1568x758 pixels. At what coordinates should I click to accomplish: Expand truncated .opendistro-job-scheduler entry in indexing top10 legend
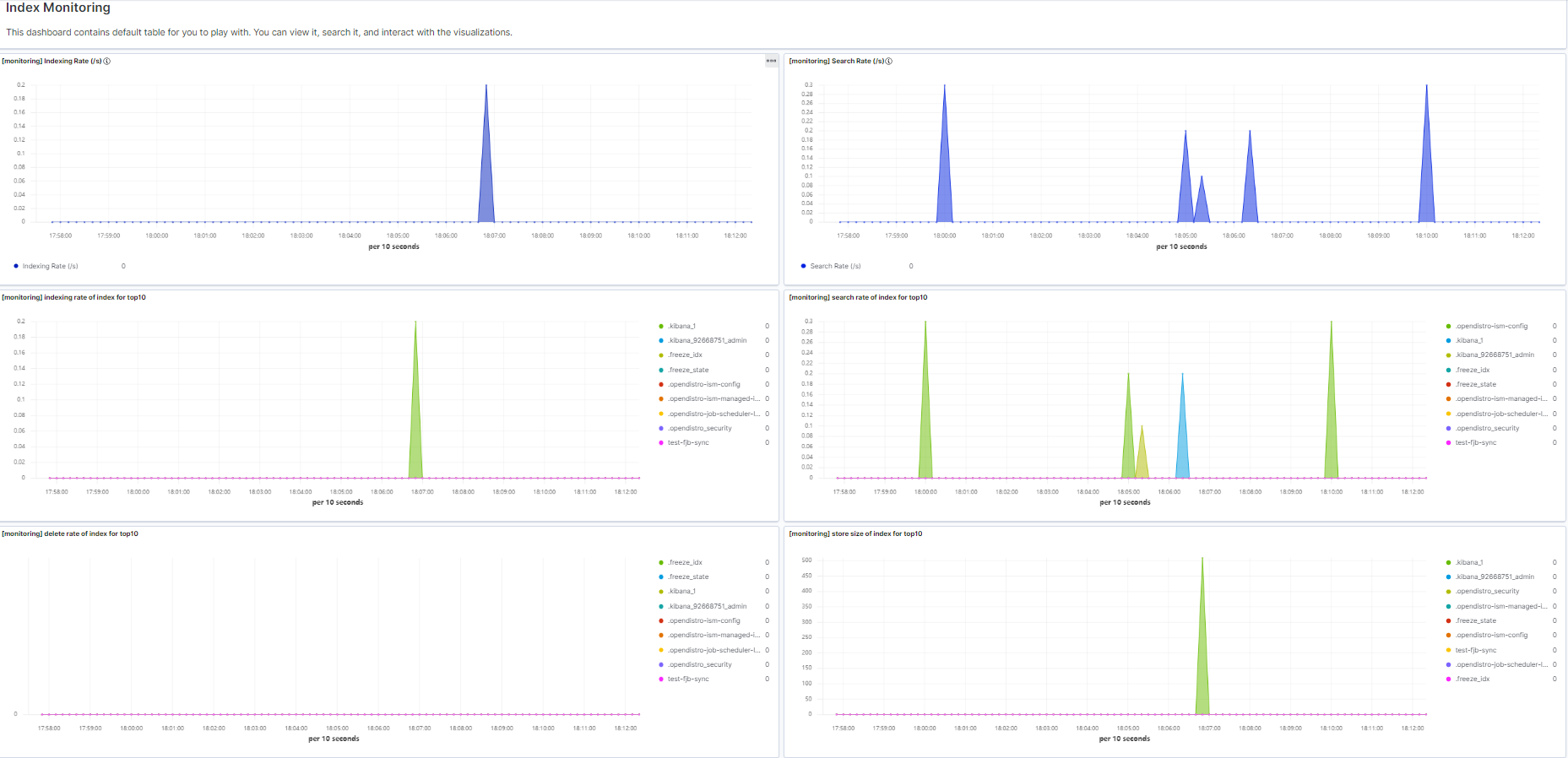pyautogui.click(x=713, y=414)
